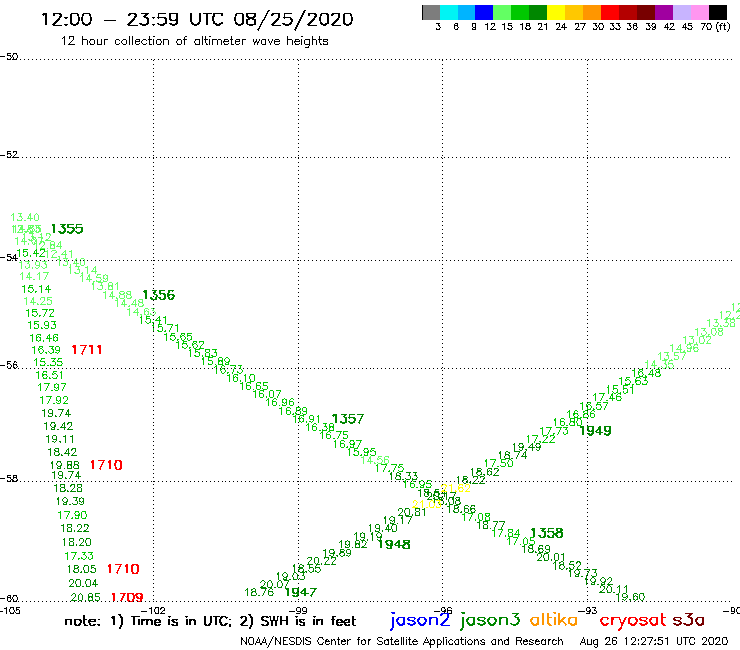Screen dimensions: 740x650
Task: Click the note 'Time is in UTC; SWH is in feet'
Action: point(210,621)
